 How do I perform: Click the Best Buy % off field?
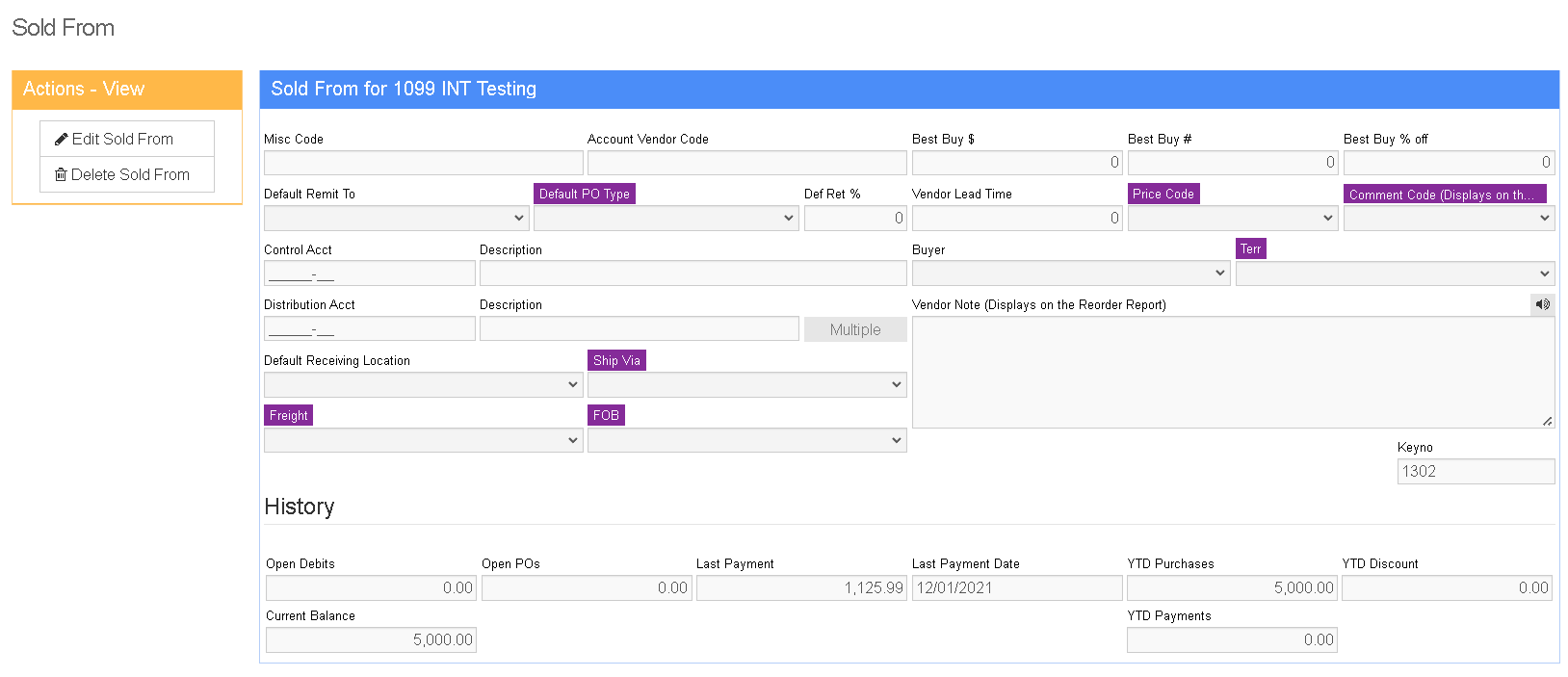[1449, 163]
